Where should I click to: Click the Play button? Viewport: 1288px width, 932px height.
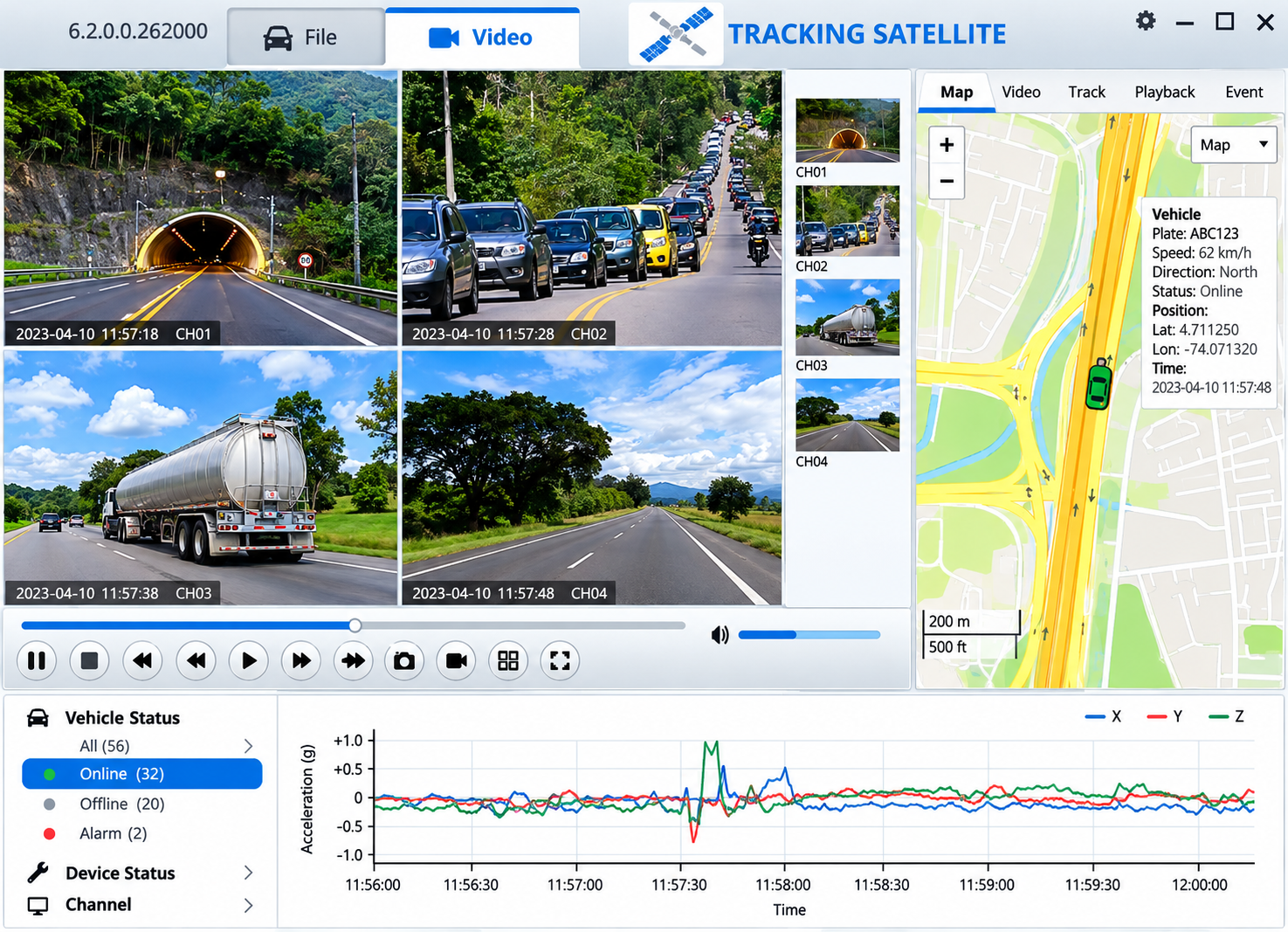[x=248, y=660]
